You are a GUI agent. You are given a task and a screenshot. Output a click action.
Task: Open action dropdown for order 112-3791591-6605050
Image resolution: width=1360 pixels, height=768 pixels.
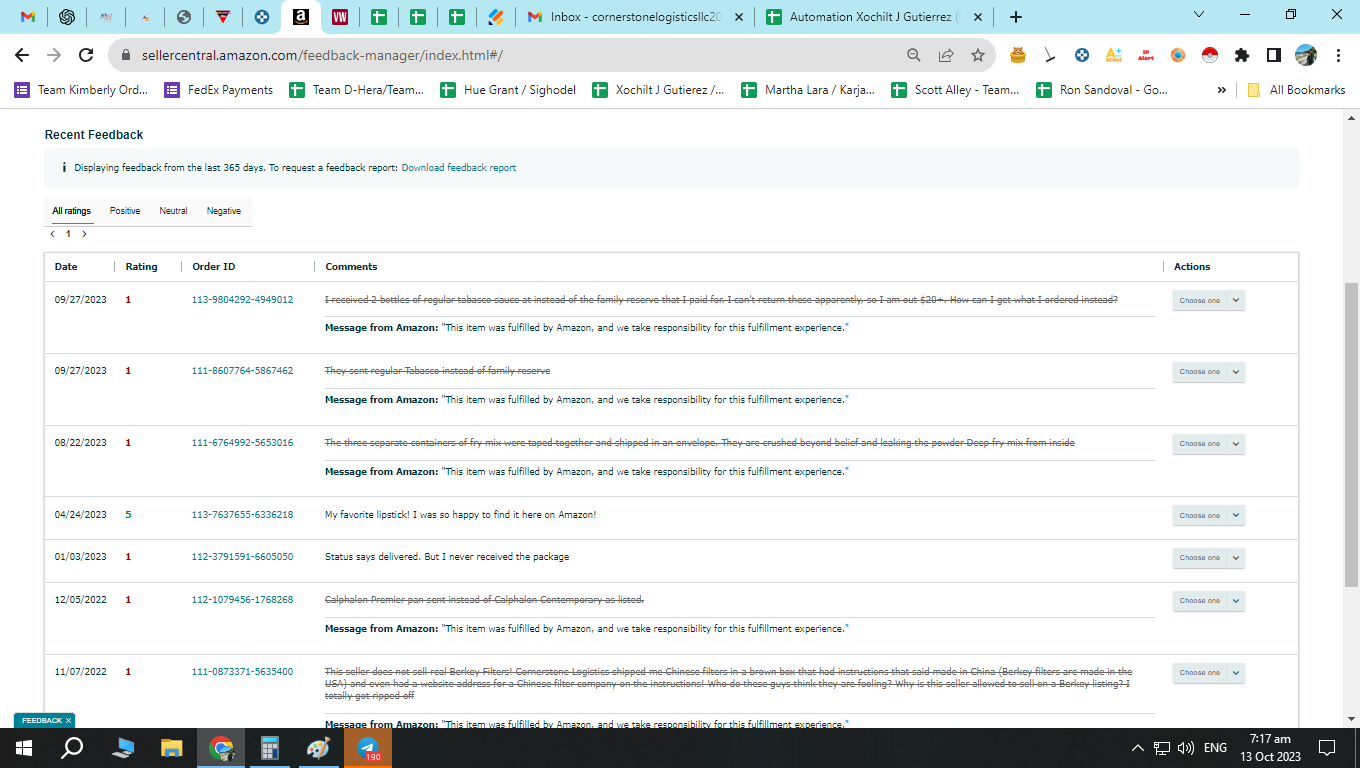[x=1208, y=558]
